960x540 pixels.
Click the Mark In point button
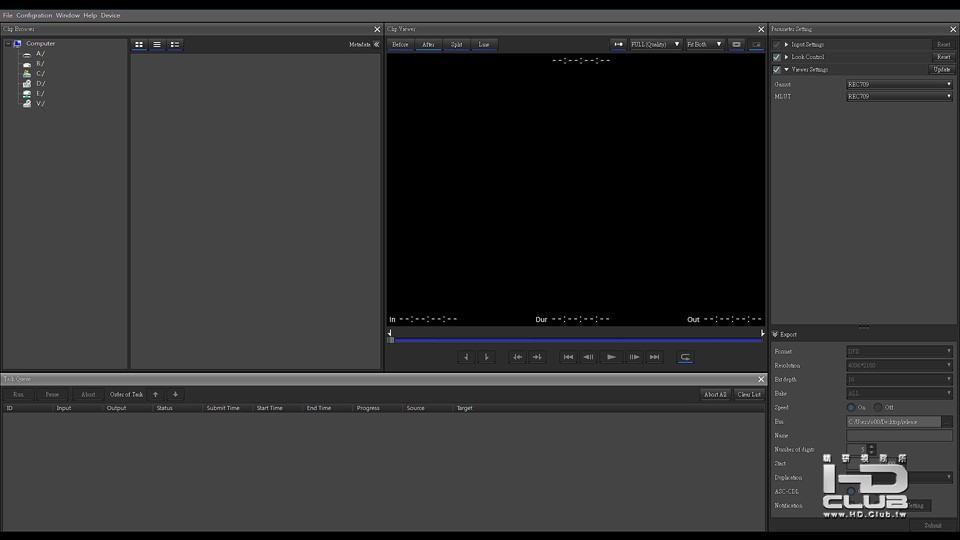pos(466,357)
